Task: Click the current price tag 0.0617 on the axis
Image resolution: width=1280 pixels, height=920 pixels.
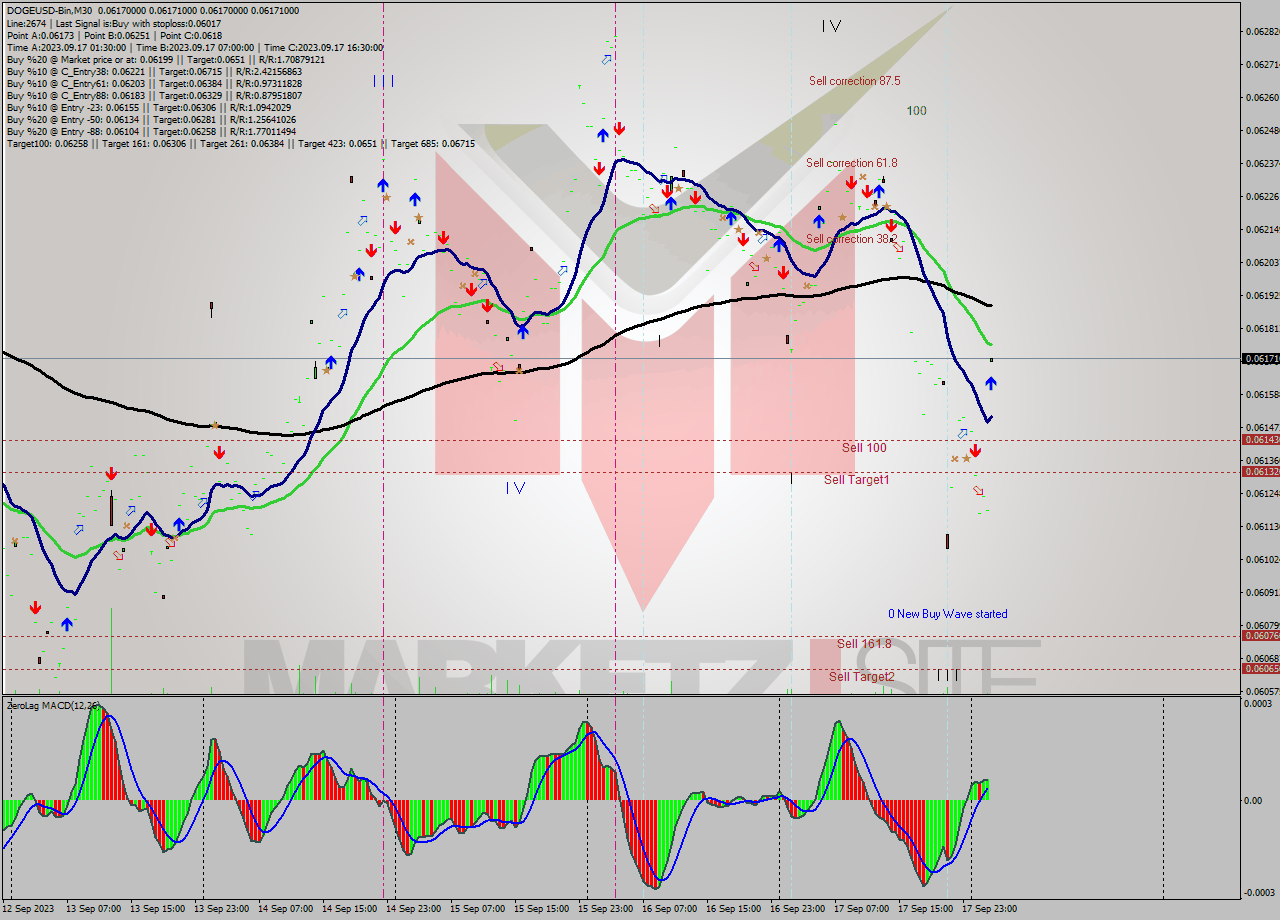Action: [1260, 358]
